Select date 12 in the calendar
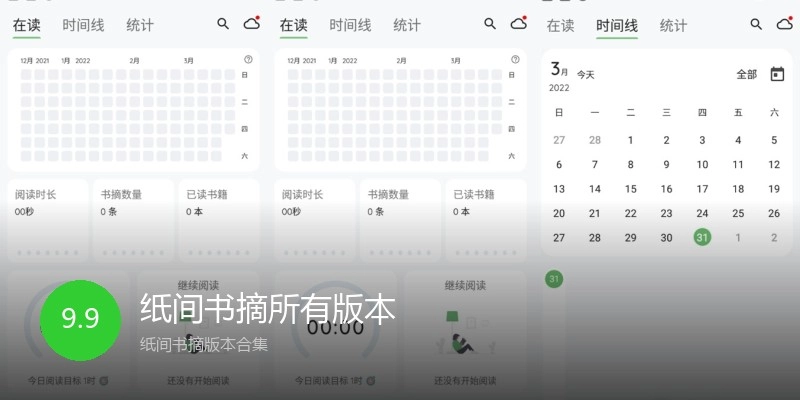800x400 pixels. pyautogui.click(x=774, y=164)
